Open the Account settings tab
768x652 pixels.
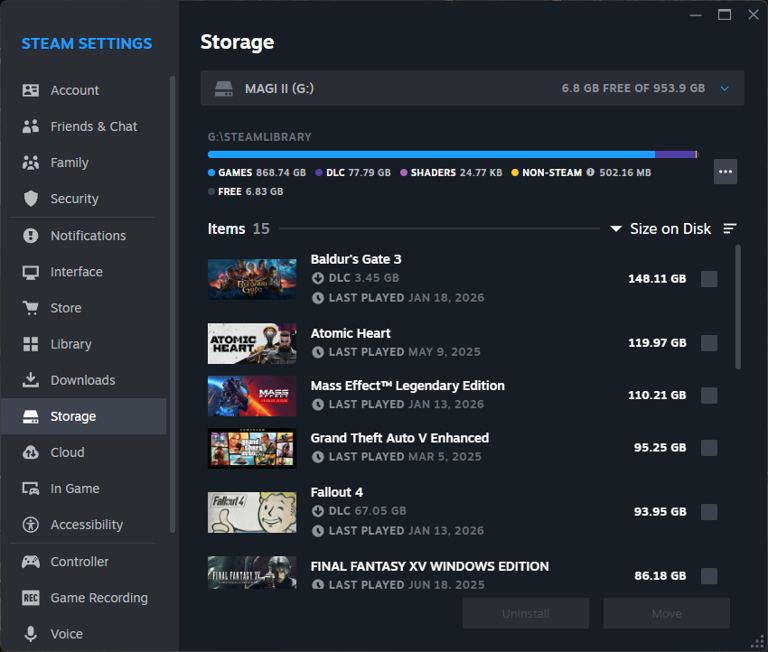[x=83, y=90]
